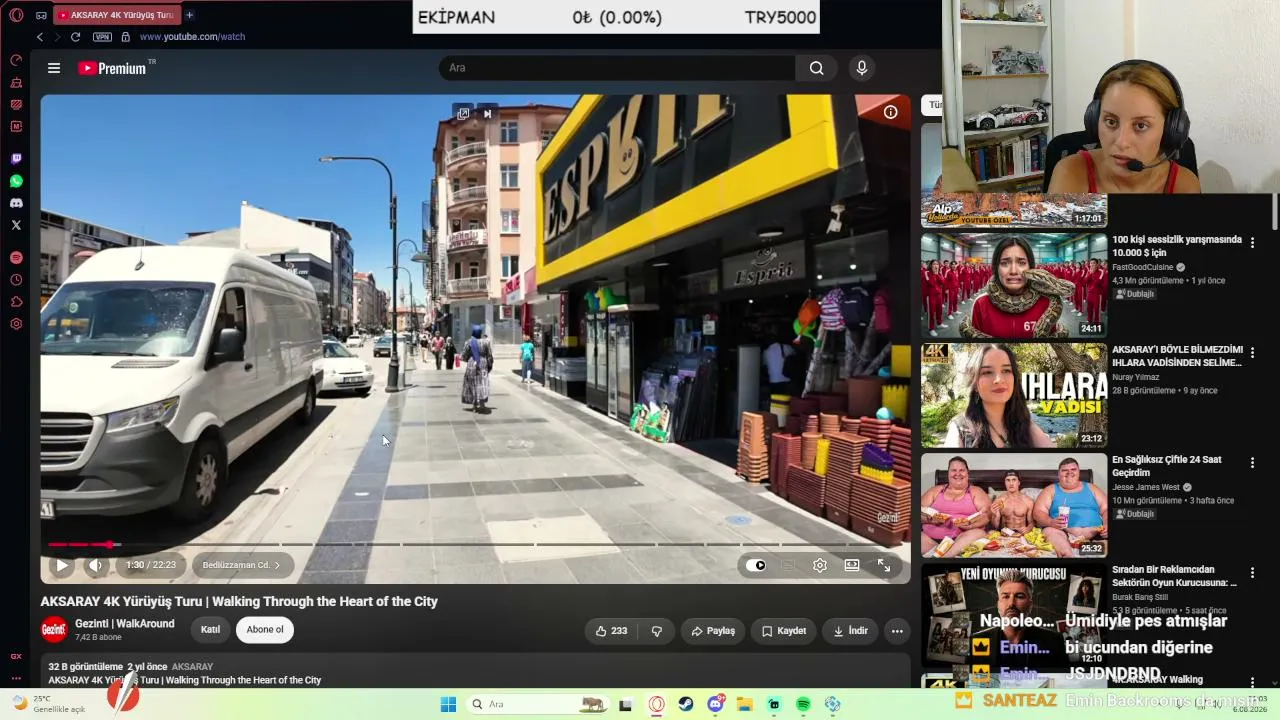The height and width of the screenshot is (720, 1280).
Task: Open the Ihlara Vadisi video thumbnail
Action: (1014, 395)
